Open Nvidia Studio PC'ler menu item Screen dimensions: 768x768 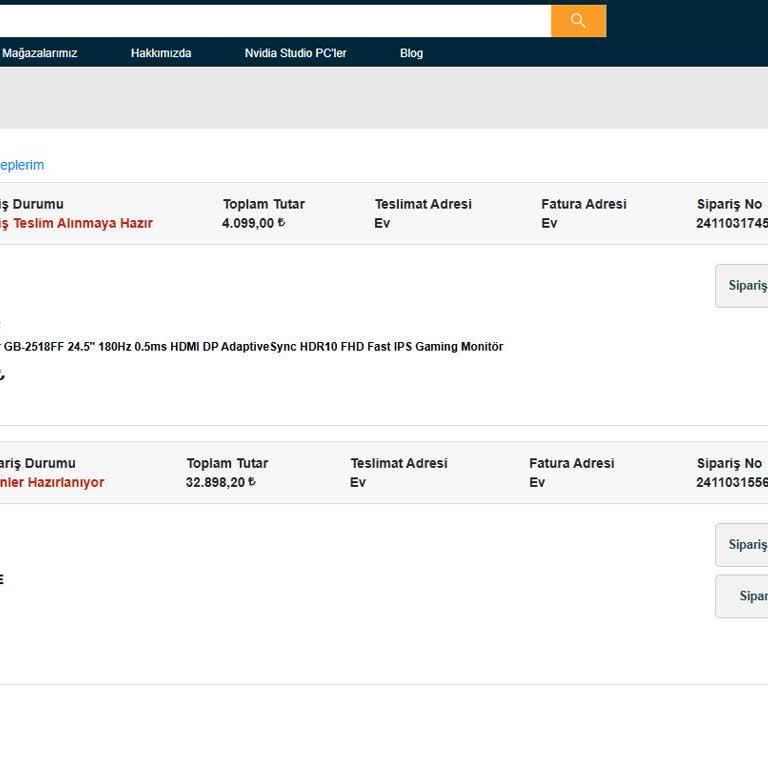(x=295, y=53)
